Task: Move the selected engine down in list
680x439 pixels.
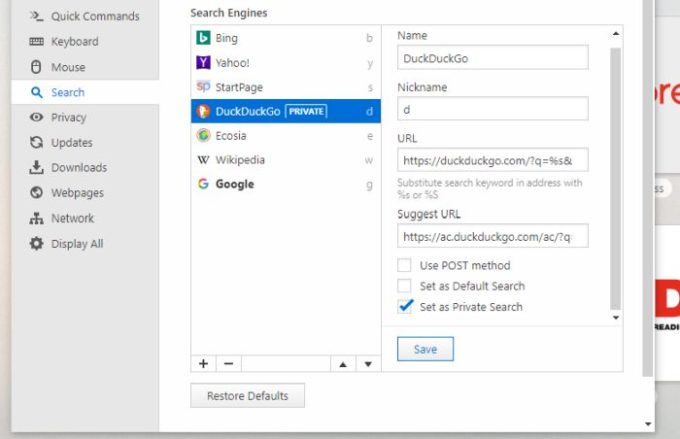Action: tap(368, 364)
